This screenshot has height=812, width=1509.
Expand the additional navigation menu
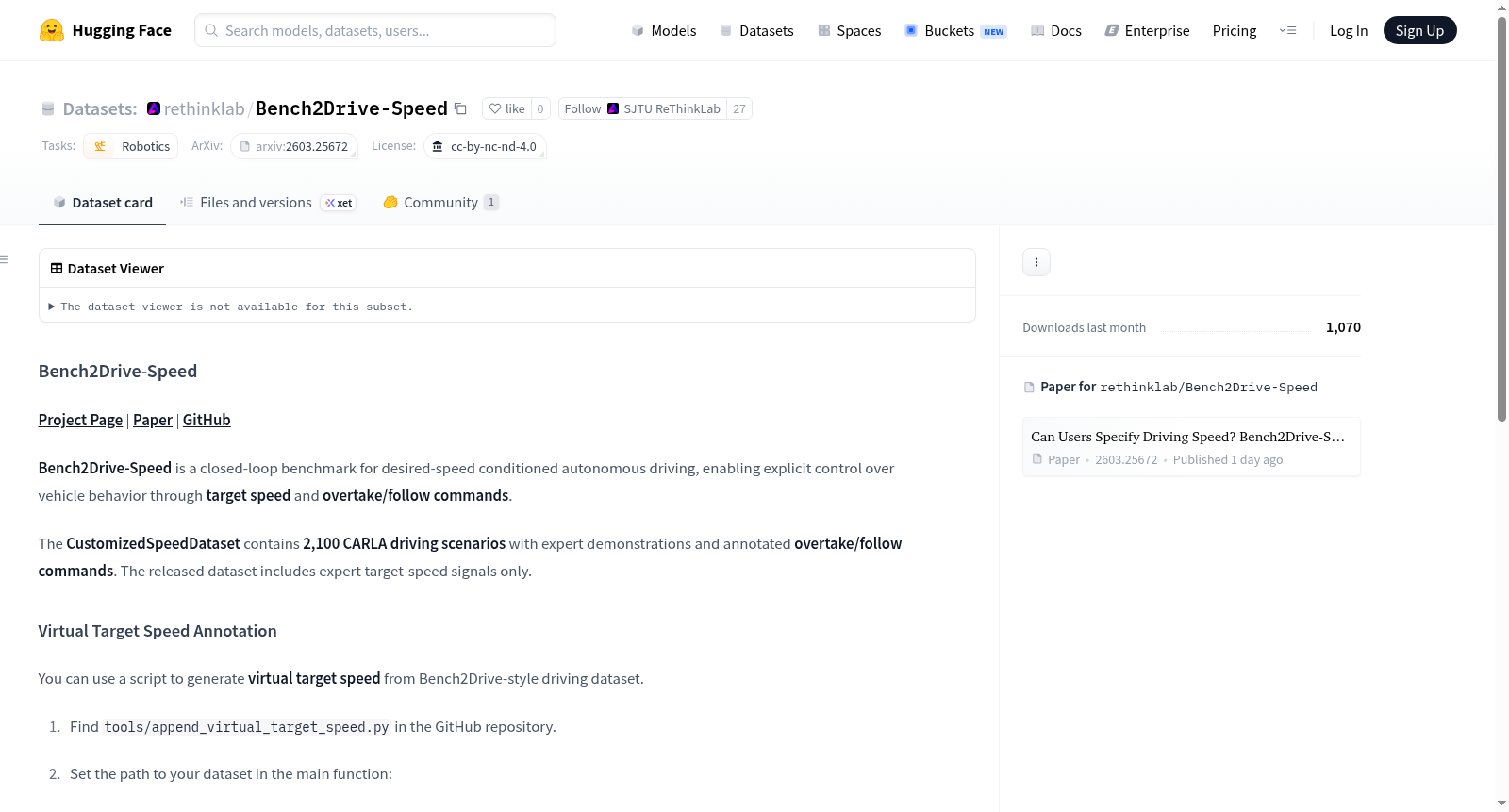pos(1287,30)
